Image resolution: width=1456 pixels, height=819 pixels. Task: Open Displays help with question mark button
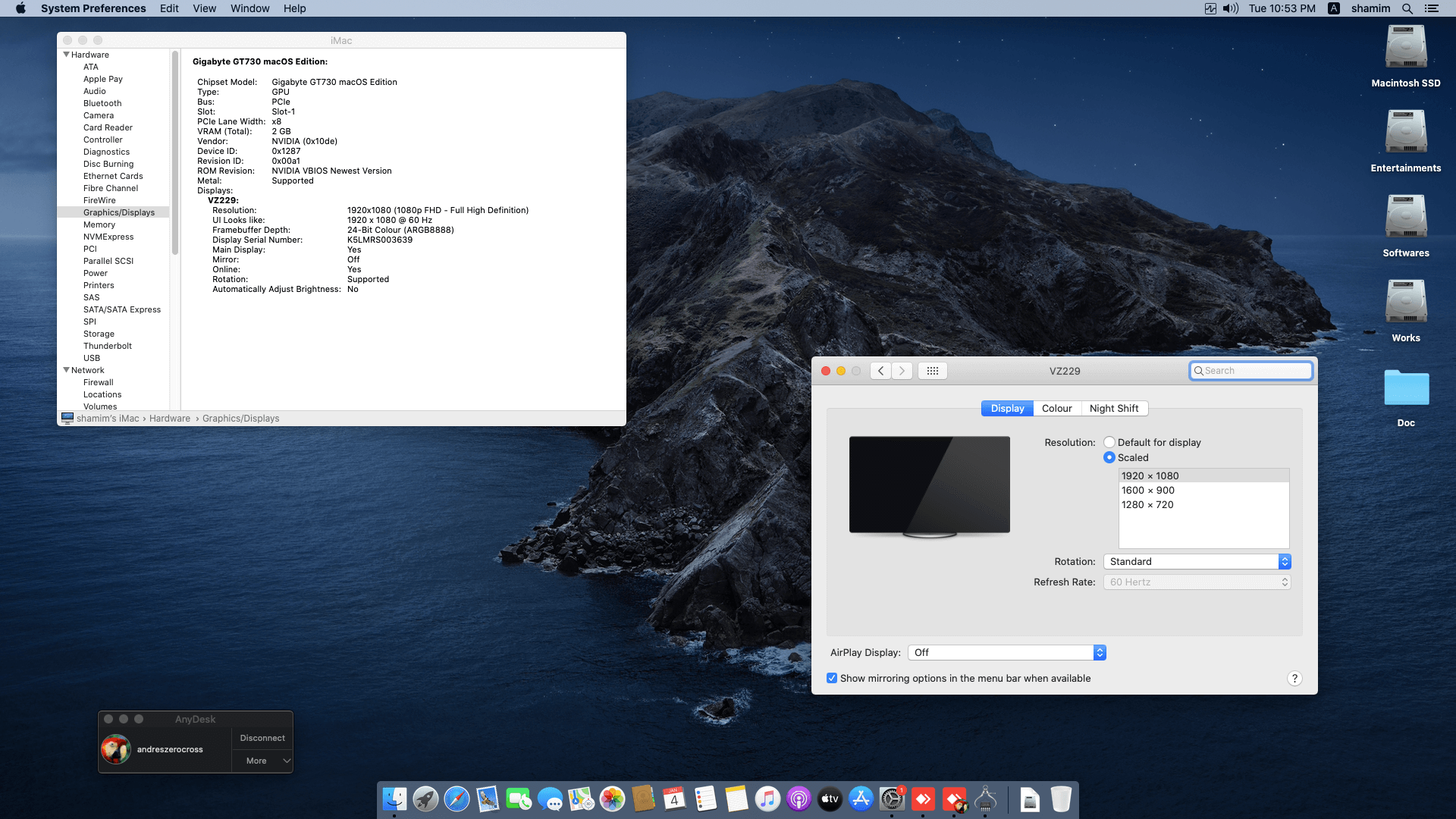(1294, 678)
